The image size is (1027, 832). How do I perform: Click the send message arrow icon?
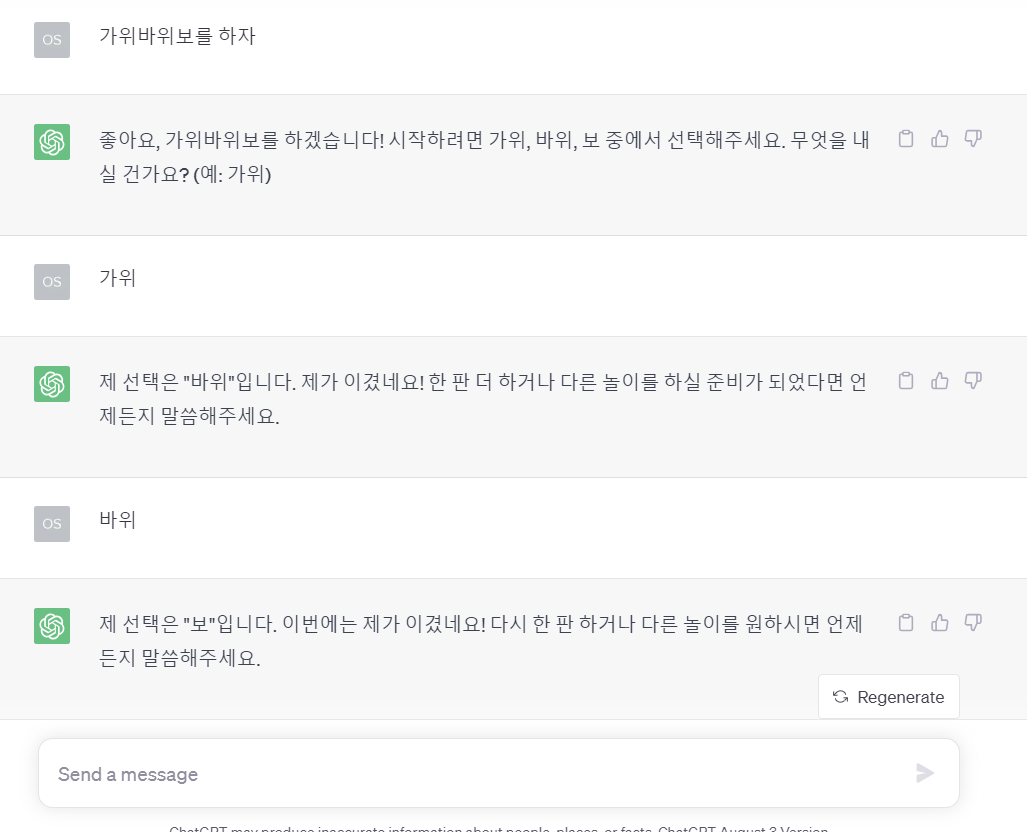[x=924, y=772]
